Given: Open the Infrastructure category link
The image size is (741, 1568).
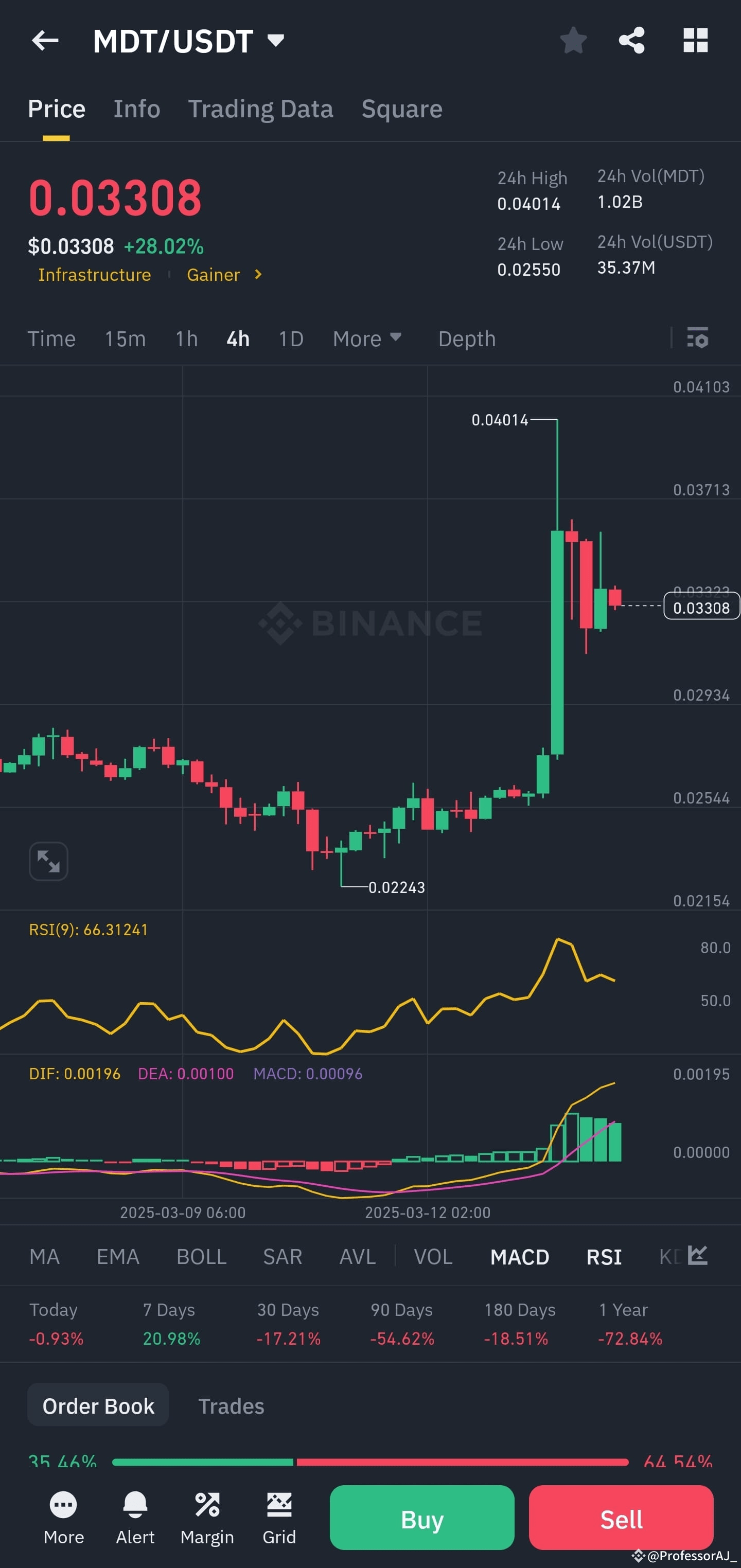Looking at the screenshot, I should (x=94, y=275).
